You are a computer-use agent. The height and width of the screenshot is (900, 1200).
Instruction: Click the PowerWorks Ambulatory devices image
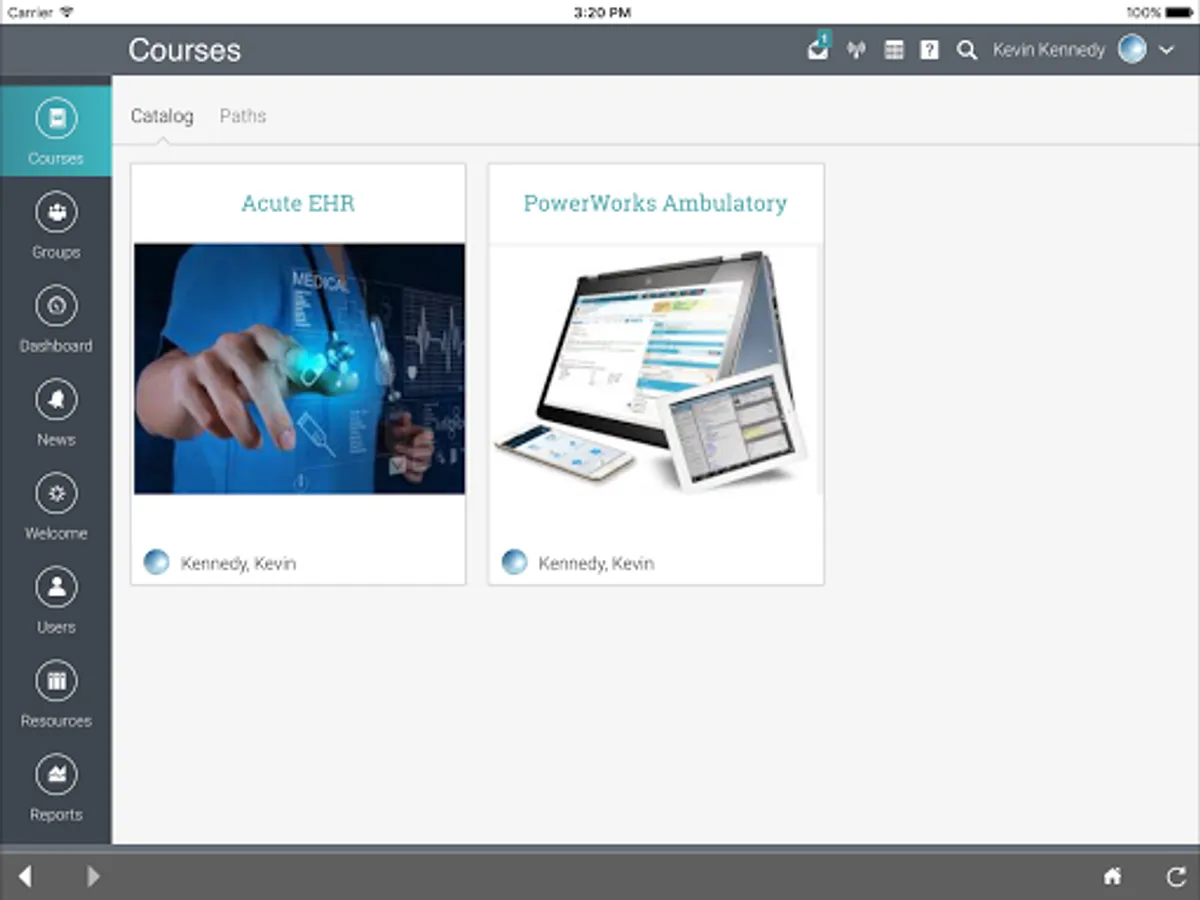pyautogui.click(x=655, y=369)
